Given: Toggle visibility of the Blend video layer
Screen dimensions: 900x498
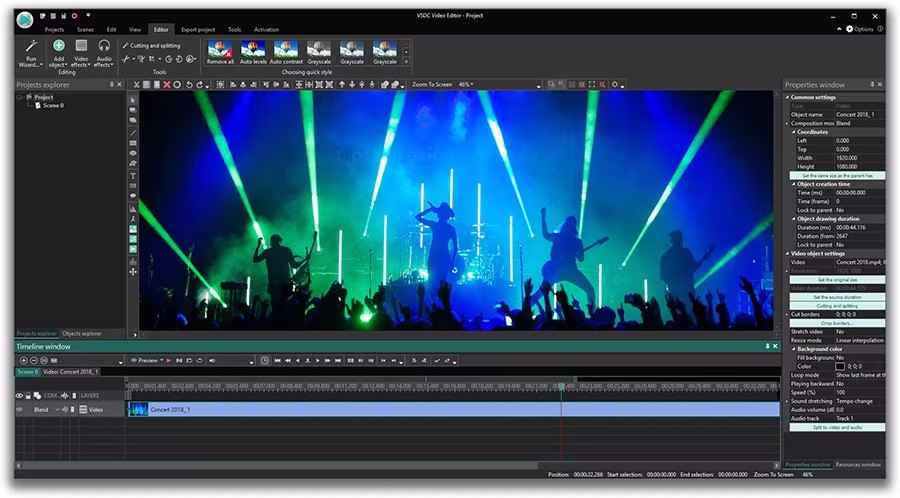Looking at the screenshot, I should tap(19, 410).
